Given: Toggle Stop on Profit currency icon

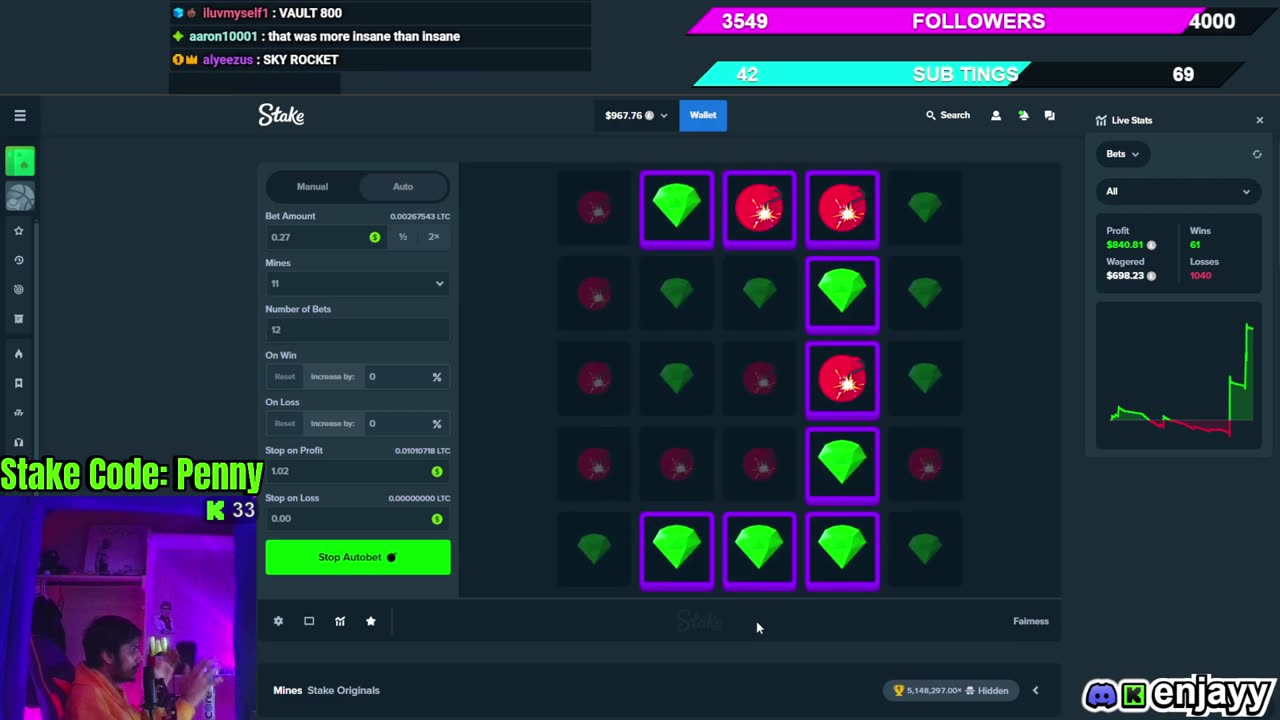Looking at the screenshot, I should (437, 471).
